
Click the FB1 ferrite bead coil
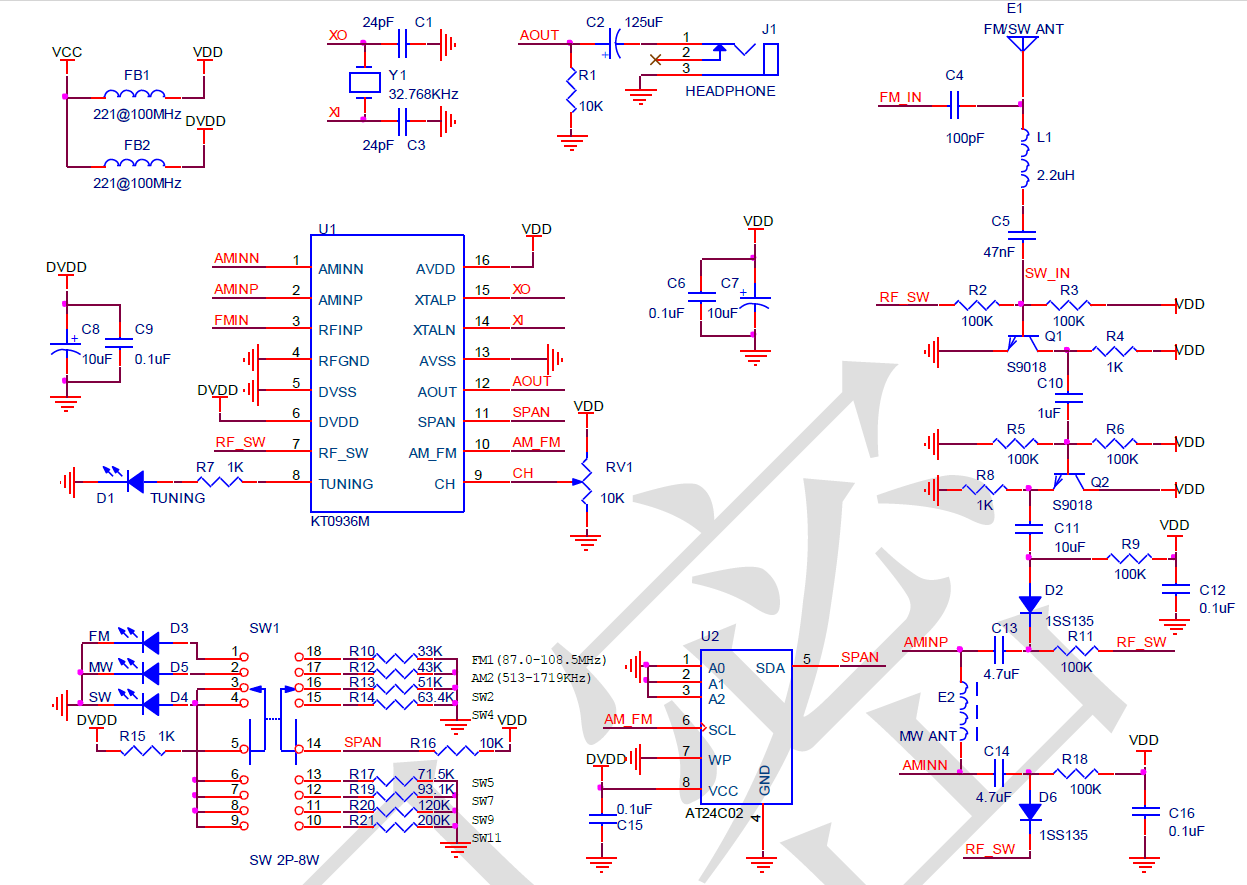[x=136, y=95]
